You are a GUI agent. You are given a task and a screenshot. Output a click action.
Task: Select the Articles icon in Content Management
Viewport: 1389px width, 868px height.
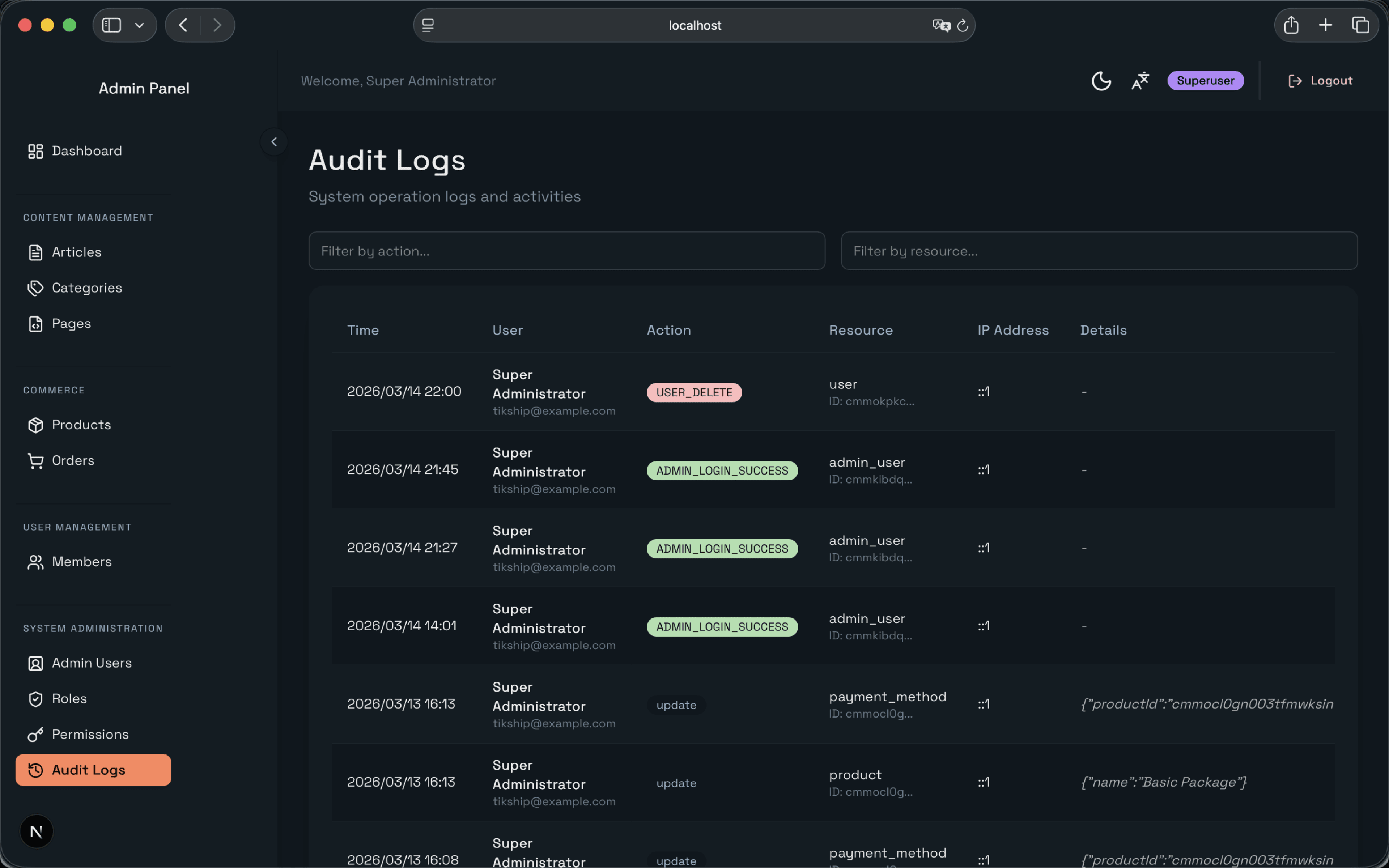tap(35, 252)
